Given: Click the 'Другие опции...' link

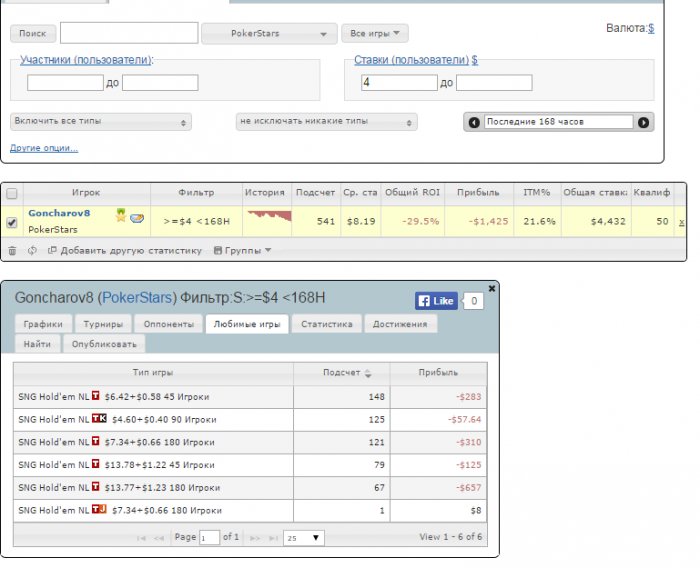Looking at the screenshot, I should pos(44,148).
